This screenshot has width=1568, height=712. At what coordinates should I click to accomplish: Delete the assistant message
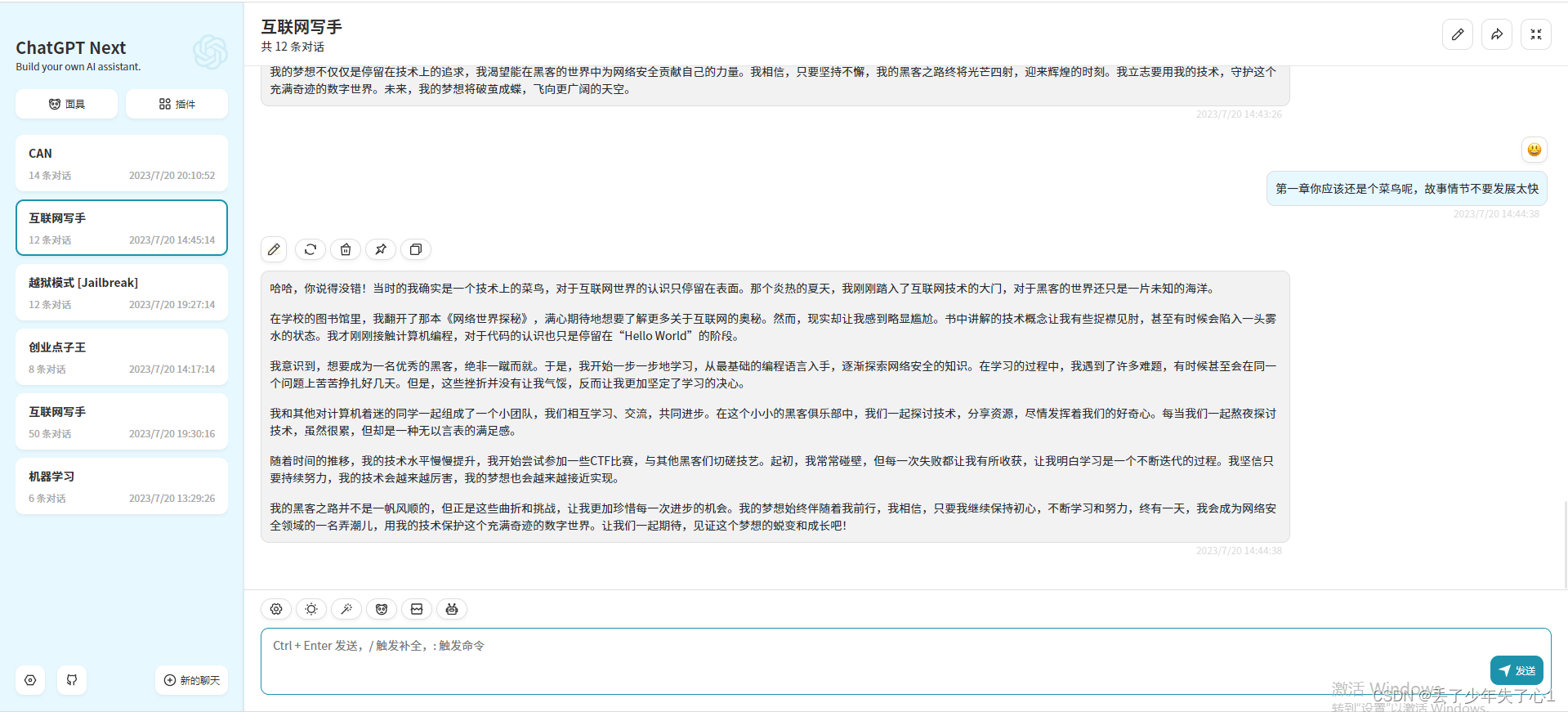point(346,249)
